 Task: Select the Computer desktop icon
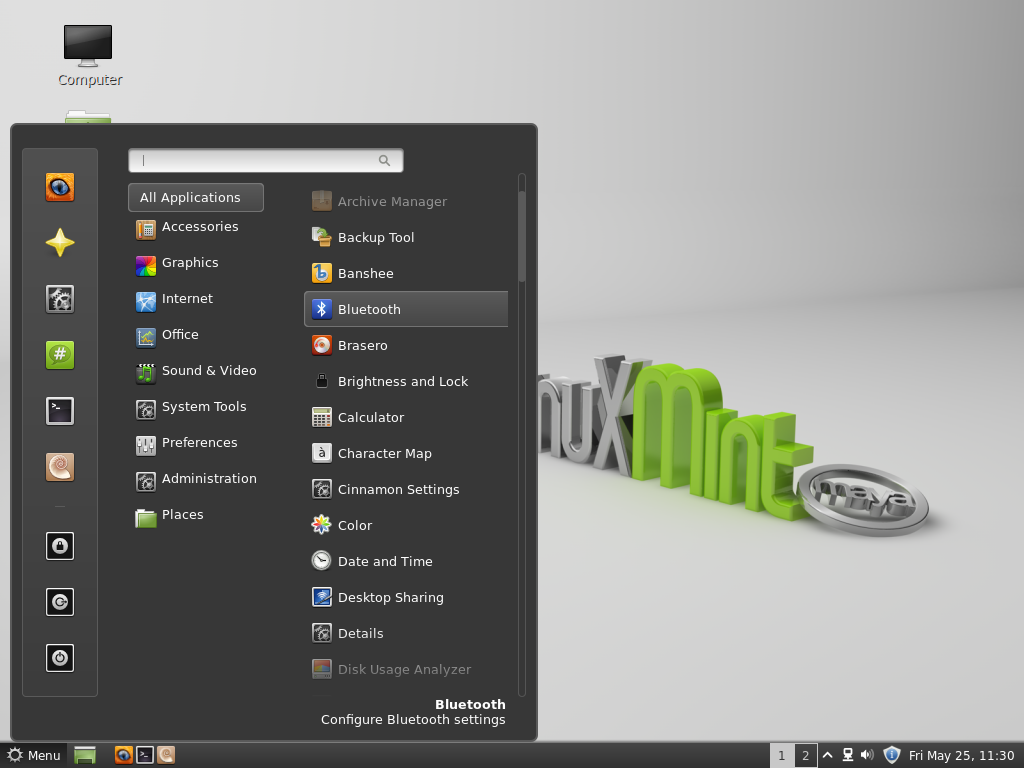pos(89,56)
